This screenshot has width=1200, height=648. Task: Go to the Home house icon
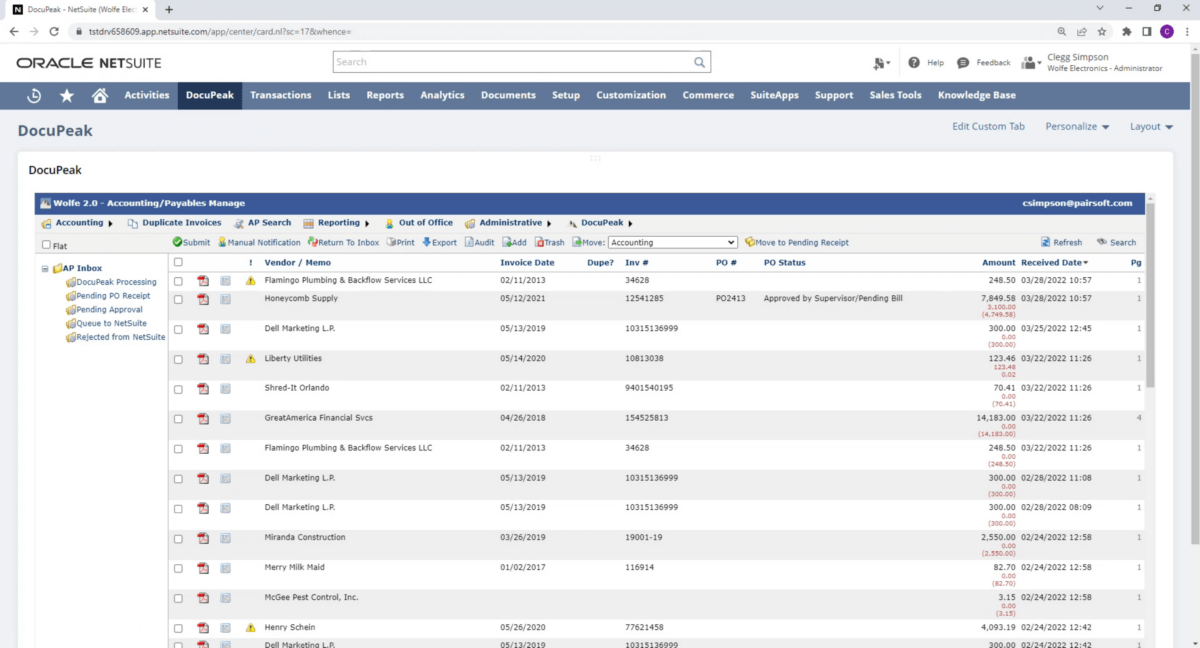coord(100,96)
